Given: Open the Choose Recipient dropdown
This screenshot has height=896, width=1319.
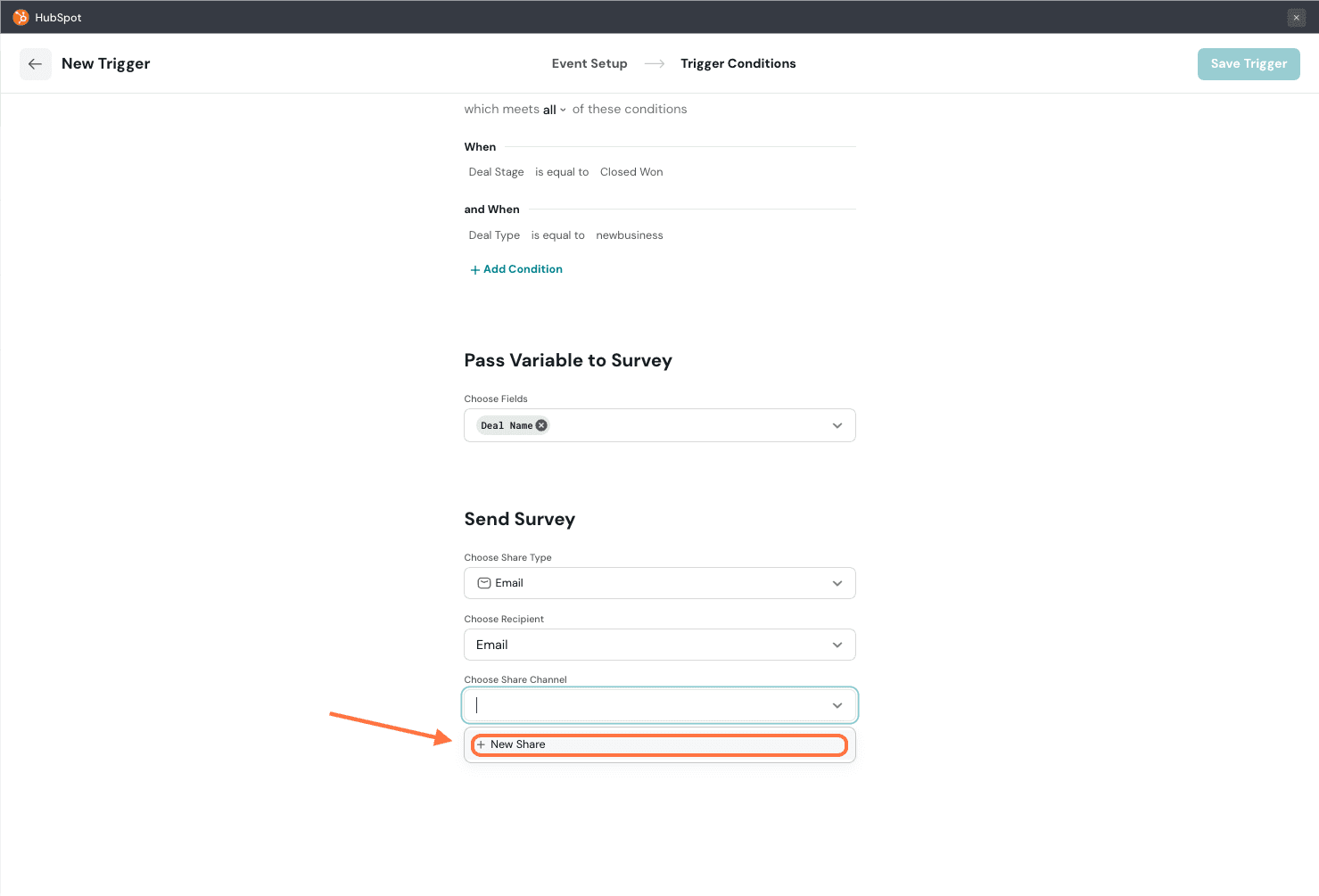Looking at the screenshot, I should click(659, 645).
